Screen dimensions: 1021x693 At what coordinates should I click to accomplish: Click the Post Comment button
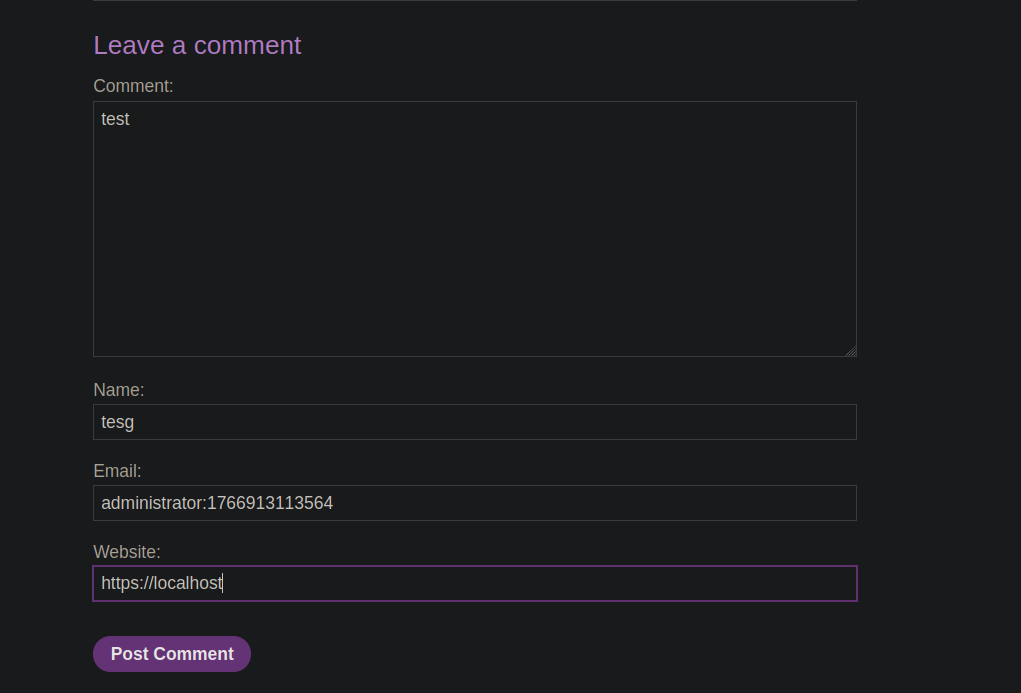172,654
